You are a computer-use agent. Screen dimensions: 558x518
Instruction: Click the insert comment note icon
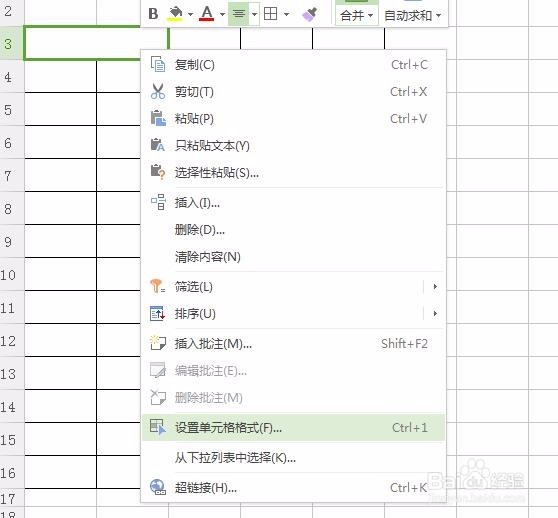[158, 343]
